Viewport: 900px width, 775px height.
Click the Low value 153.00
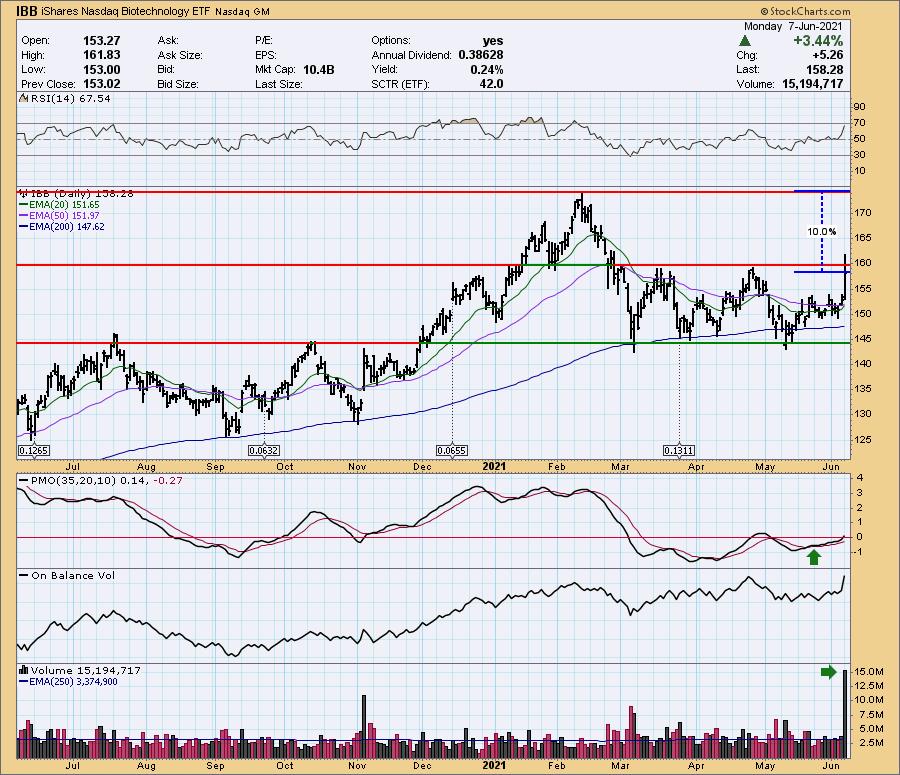(102, 69)
